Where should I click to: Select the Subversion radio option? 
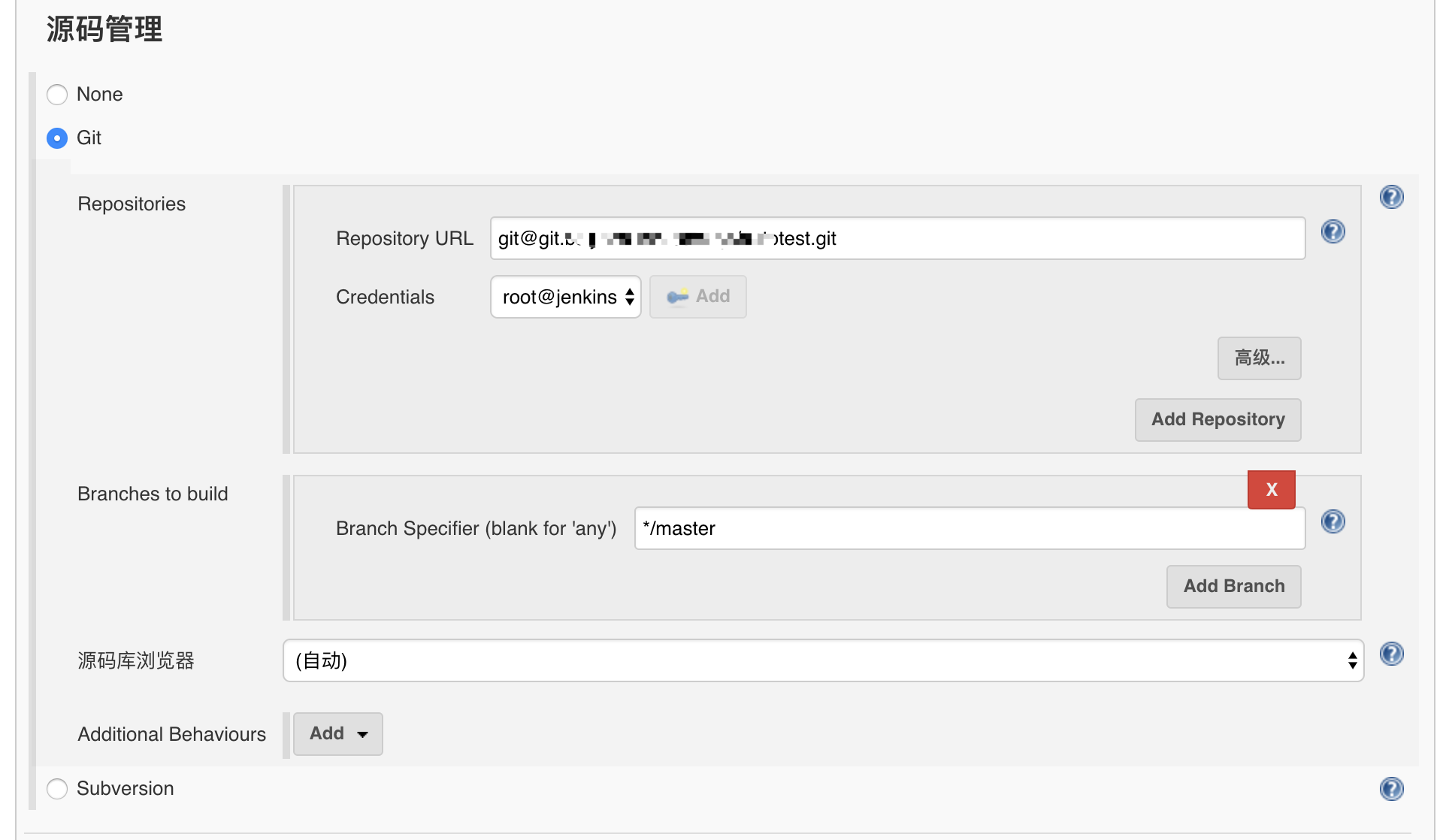[57, 789]
